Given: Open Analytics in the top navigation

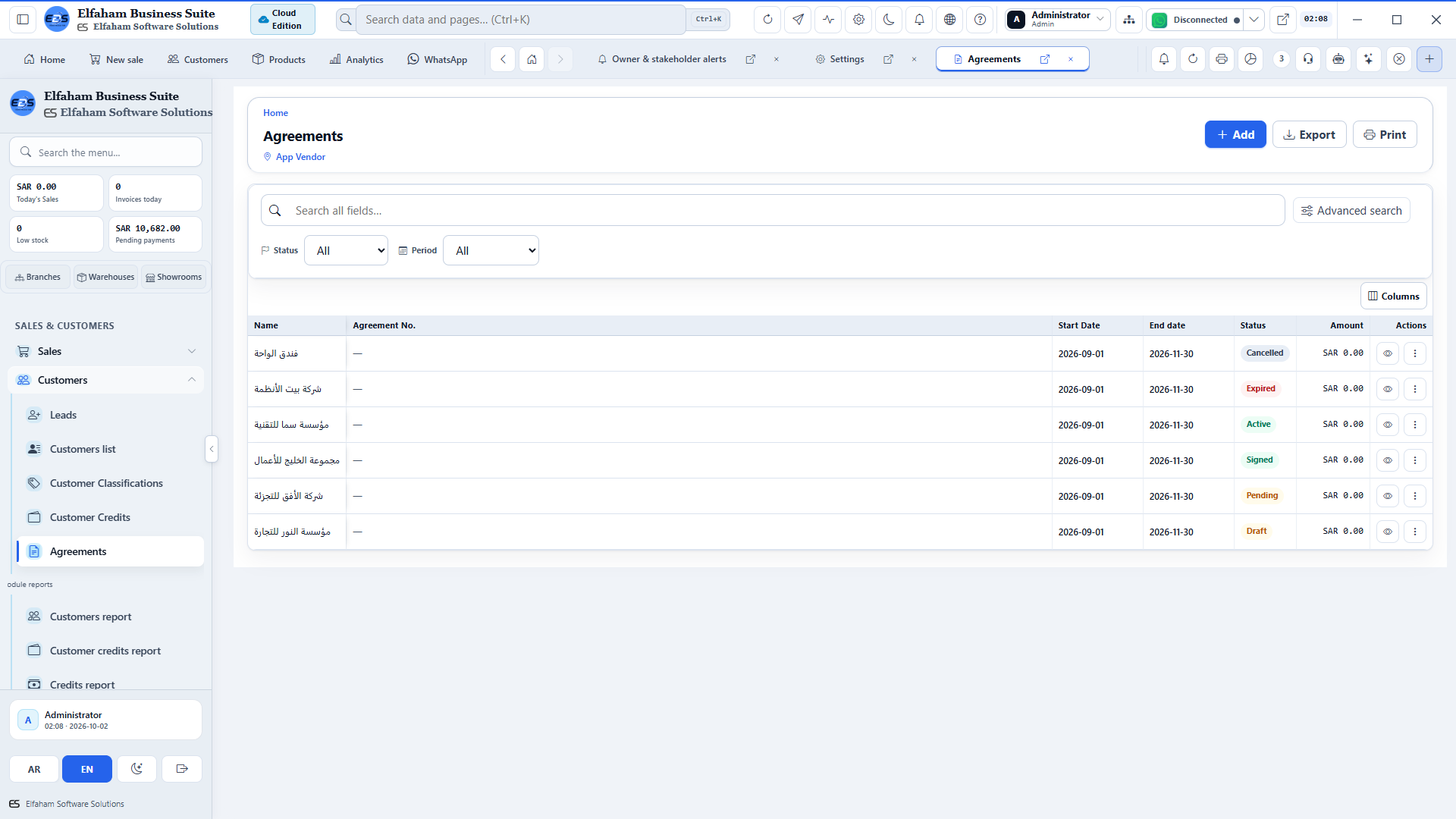Looking at the screenshot, I should [356, 60].
